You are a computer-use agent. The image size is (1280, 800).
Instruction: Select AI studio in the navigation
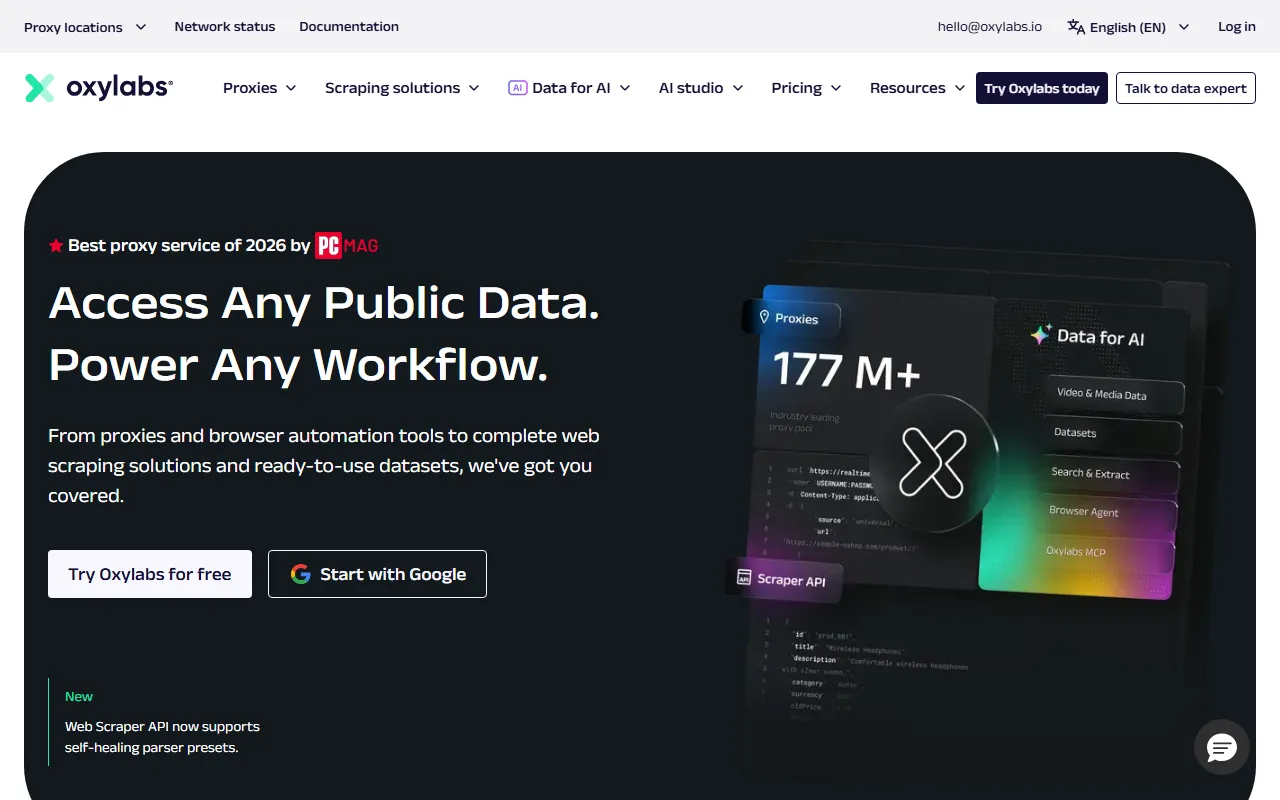[x=701, y=88]
